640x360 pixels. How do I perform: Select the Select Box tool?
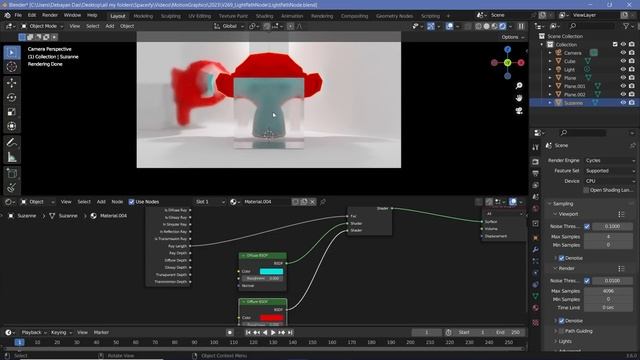(11, 53)
